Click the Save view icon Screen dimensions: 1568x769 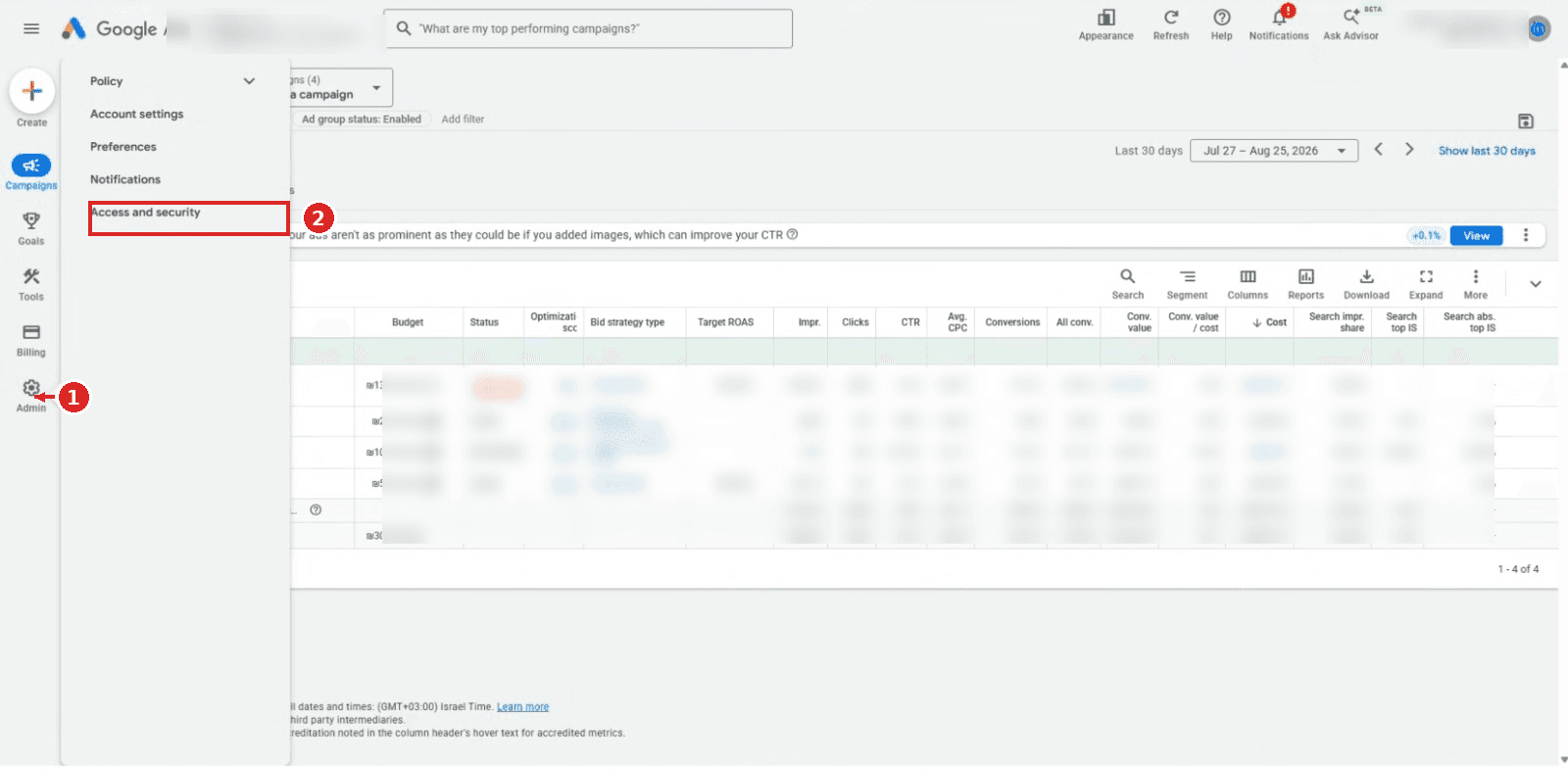1526,121
